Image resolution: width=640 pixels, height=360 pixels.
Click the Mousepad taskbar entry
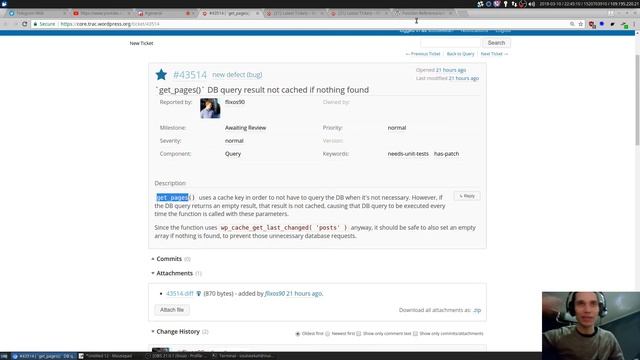tap(109, 356)
